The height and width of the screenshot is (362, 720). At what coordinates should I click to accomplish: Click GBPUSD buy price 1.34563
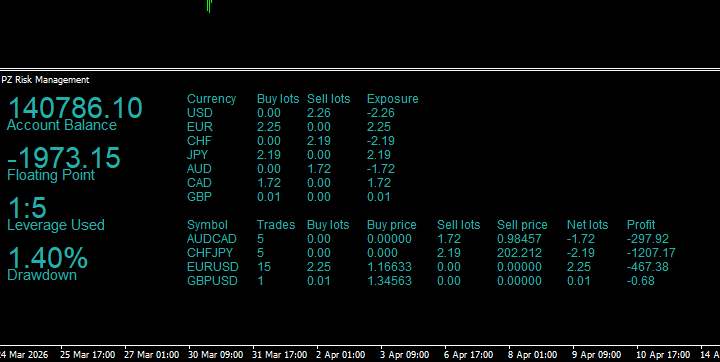(x=389, y=281)
